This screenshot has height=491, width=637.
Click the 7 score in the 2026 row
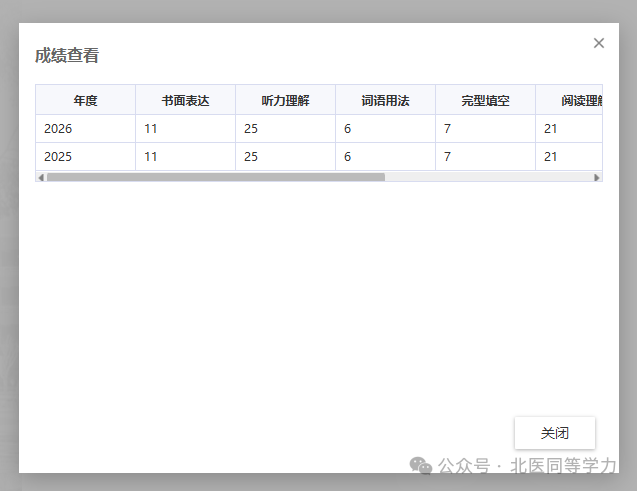pyautogui.click(x=485, y=129)
